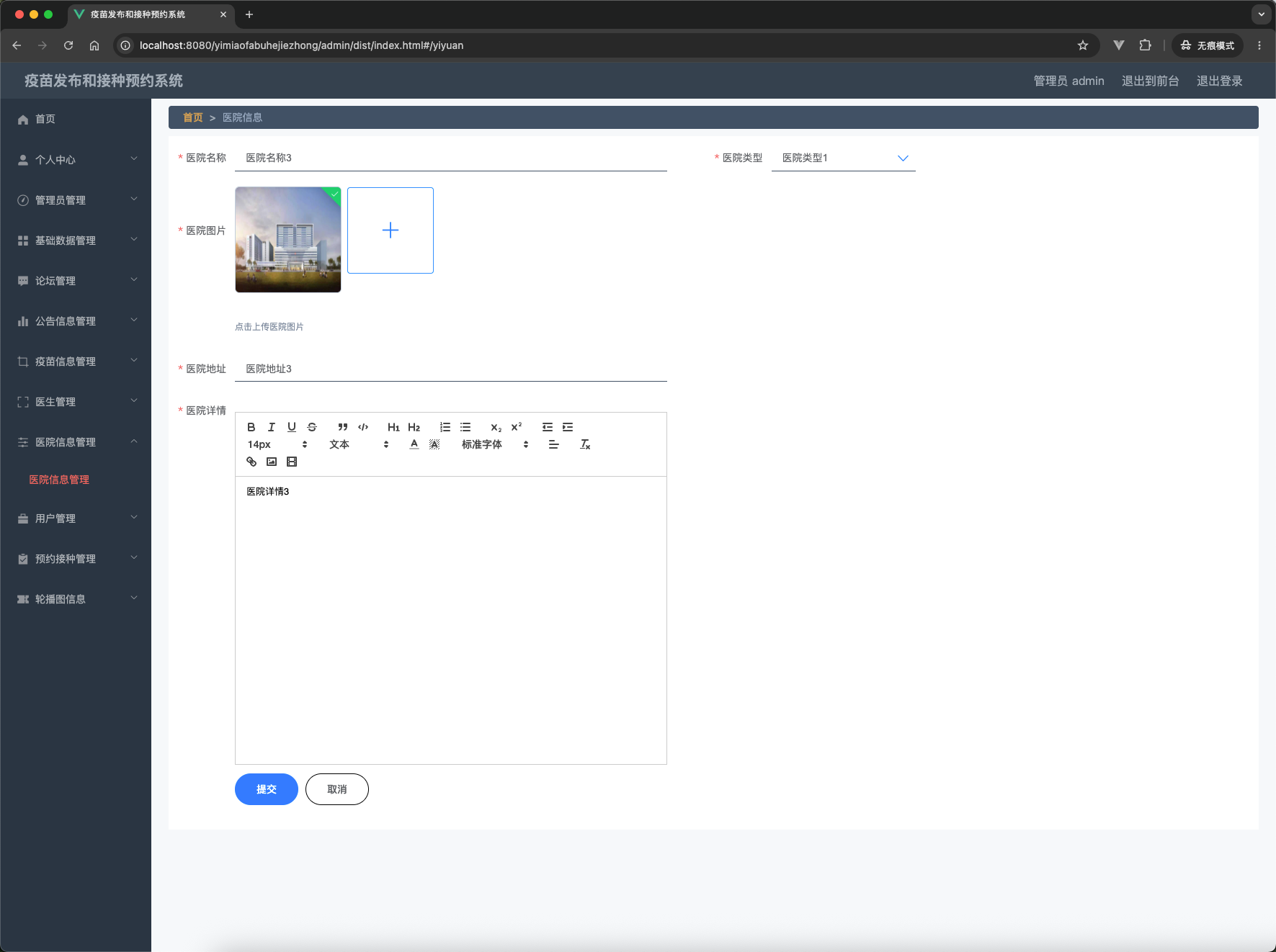This screenshot has width=1276, height=952.
Task: Insert a hyperlink in editor
Action: tap(251, 462)
